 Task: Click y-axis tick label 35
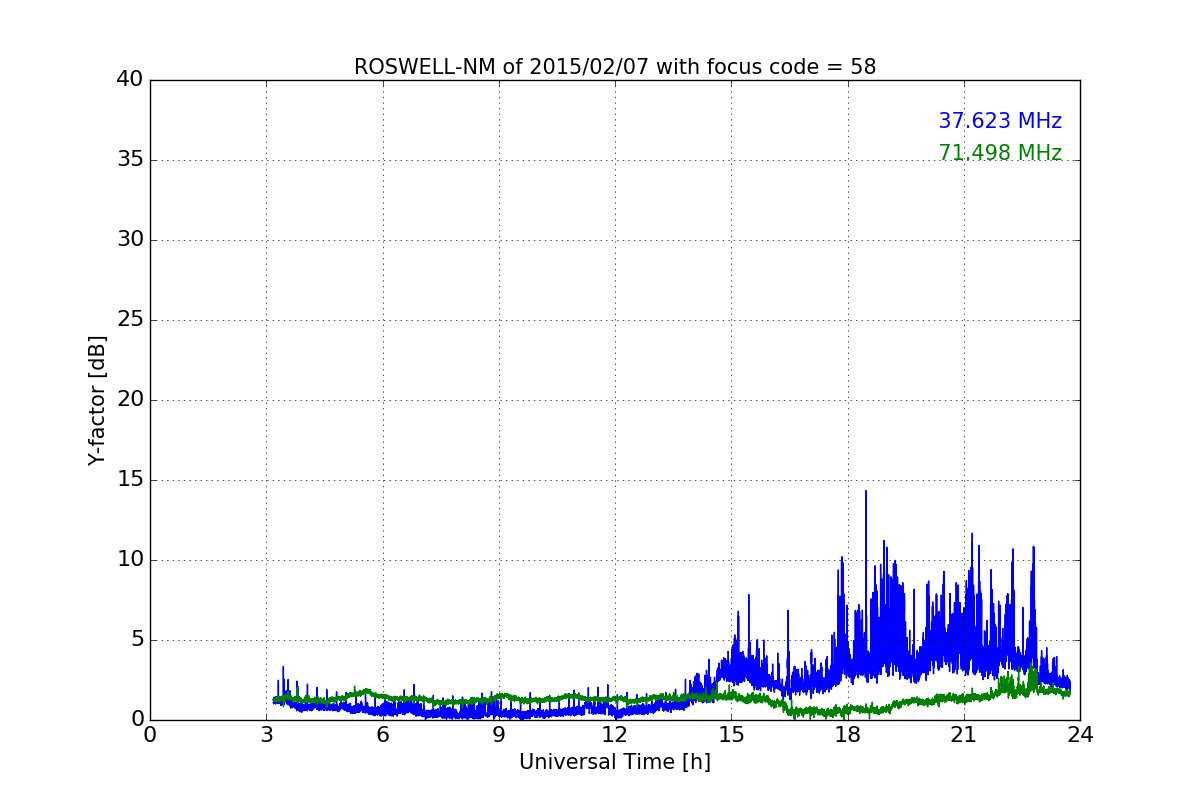tap(130, 160)
